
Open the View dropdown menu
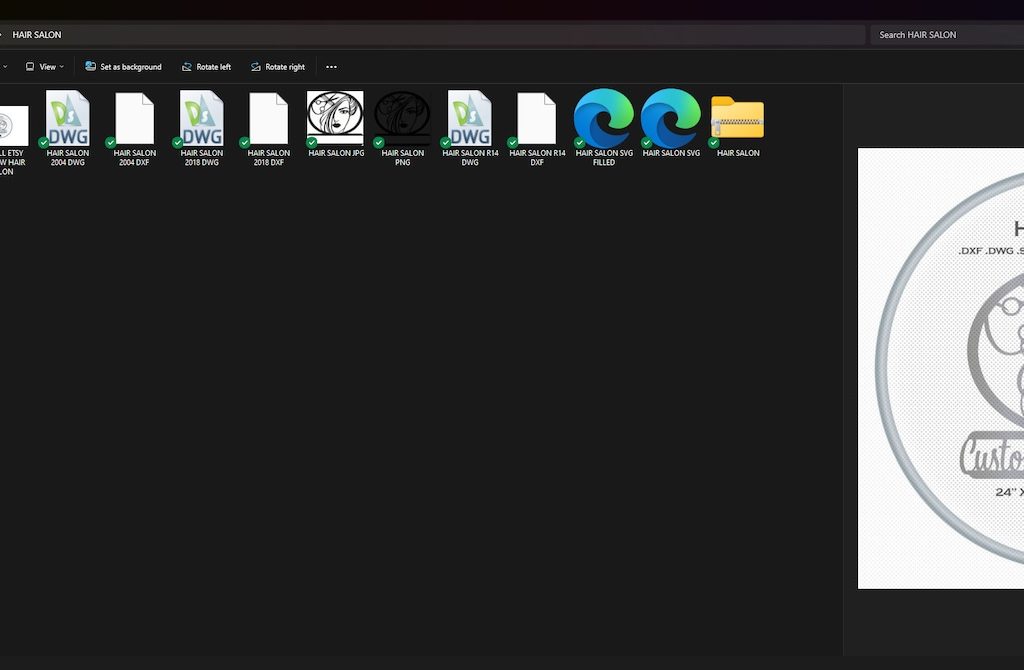point(46,67)
